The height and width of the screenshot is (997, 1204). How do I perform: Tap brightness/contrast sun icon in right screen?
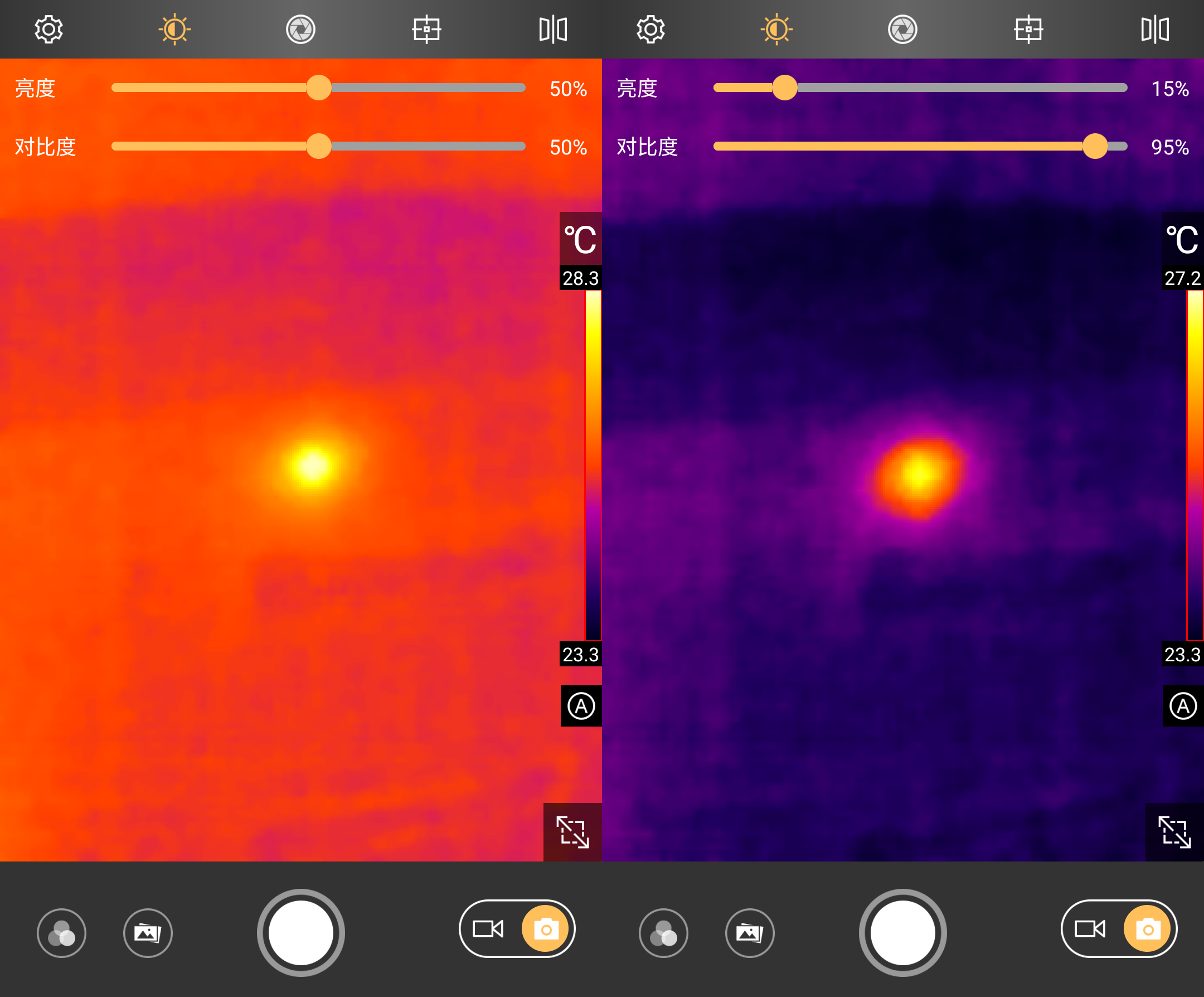(x=776, y=29)
